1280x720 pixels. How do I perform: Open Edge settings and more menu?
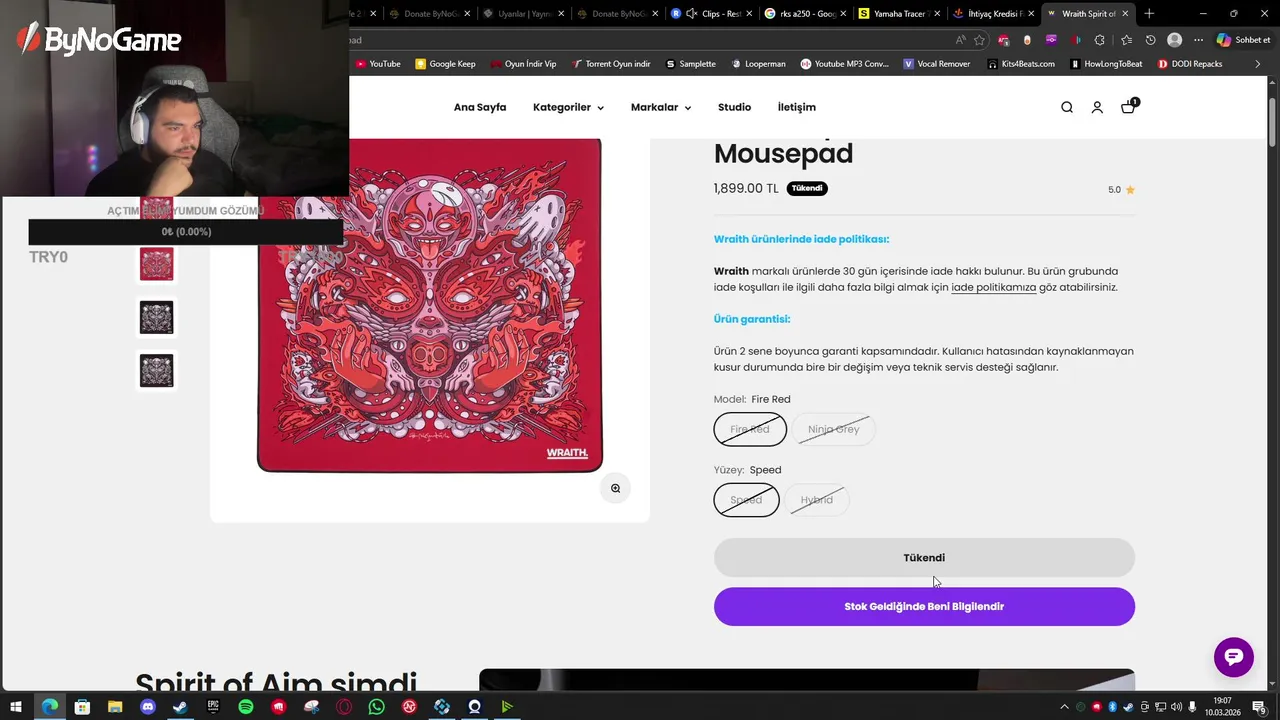coord(1198,40)
